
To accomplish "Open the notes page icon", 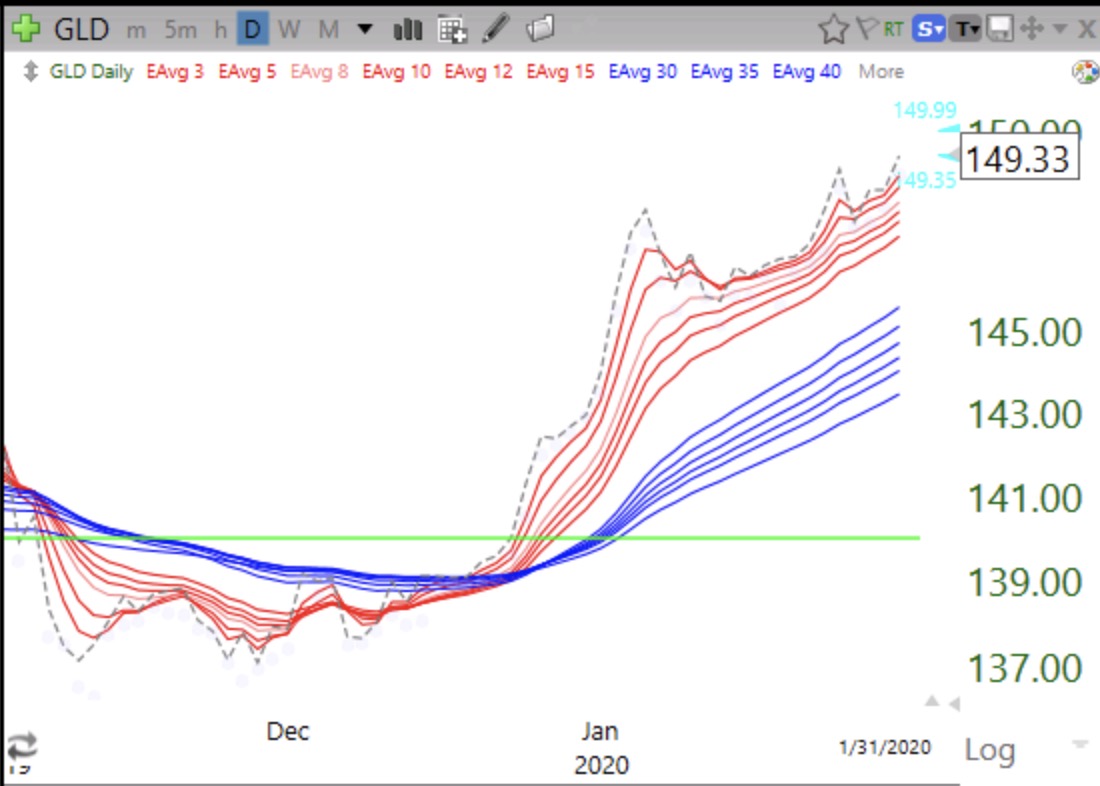I will (x=540, y=29).
